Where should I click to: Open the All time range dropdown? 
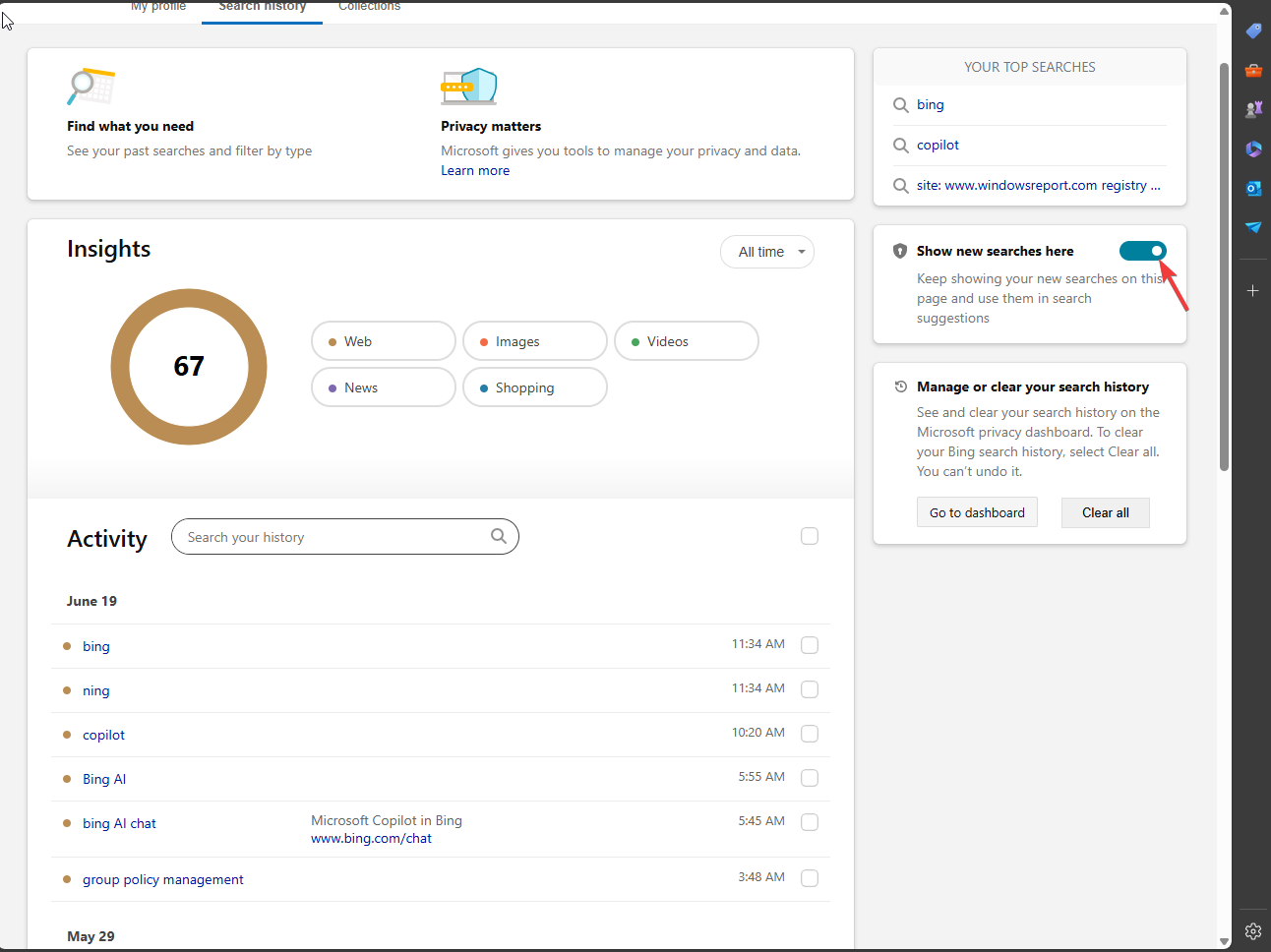[767, 252]
